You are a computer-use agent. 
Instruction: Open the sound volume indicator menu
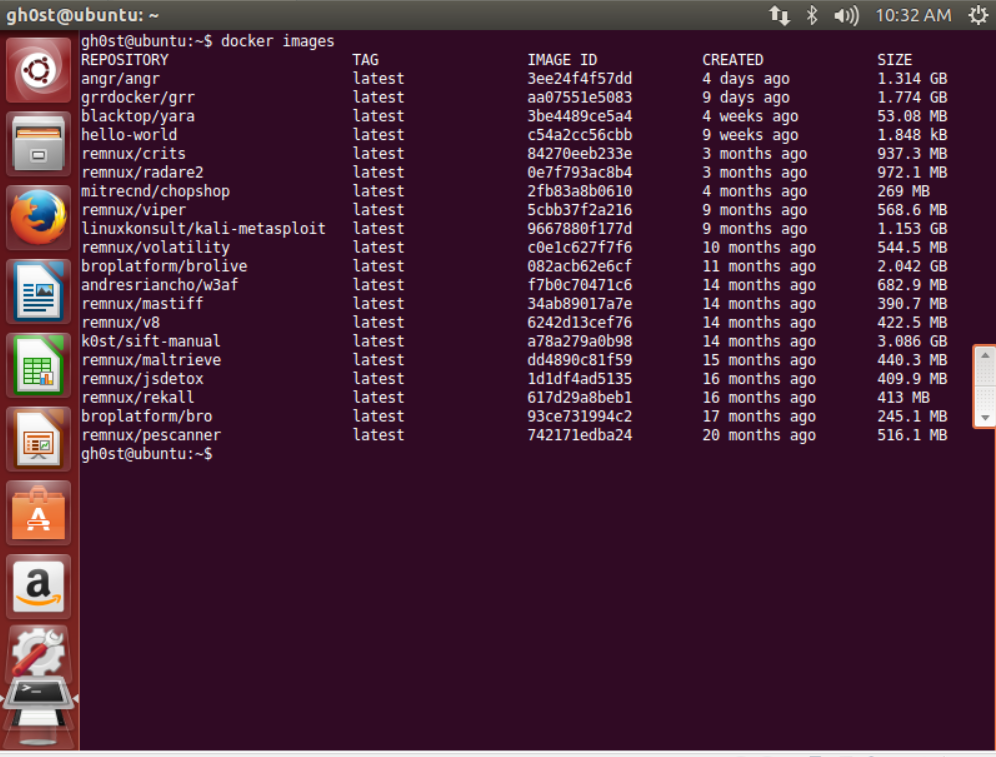pos(846,15)
